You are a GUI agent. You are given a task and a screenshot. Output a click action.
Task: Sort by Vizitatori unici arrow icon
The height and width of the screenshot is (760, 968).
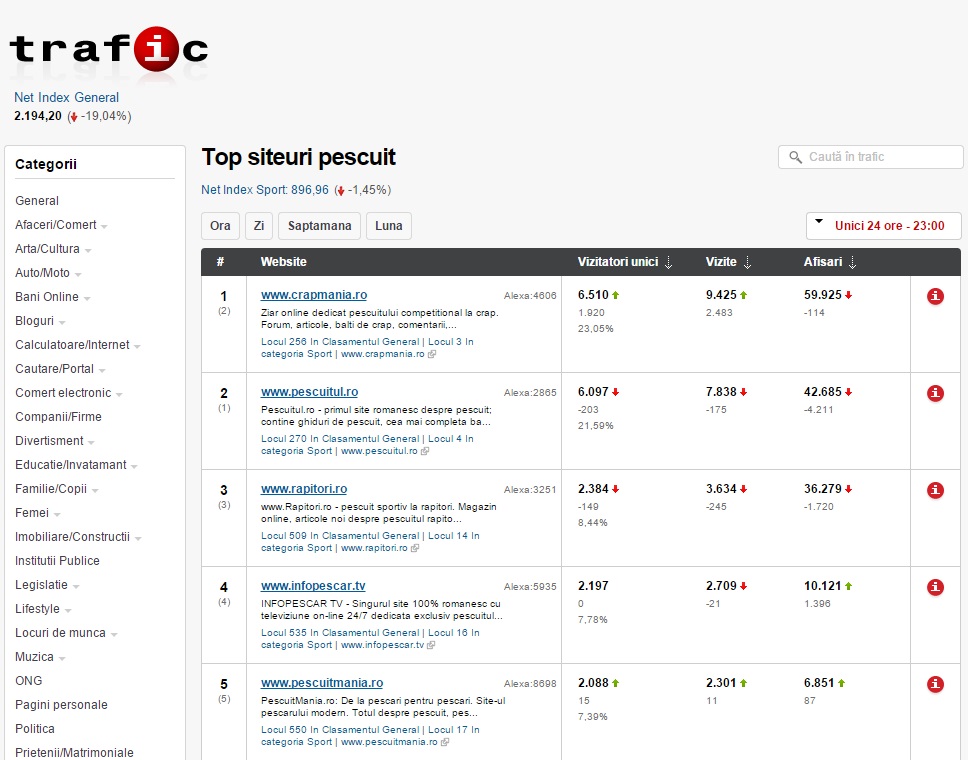click(669, 262)
